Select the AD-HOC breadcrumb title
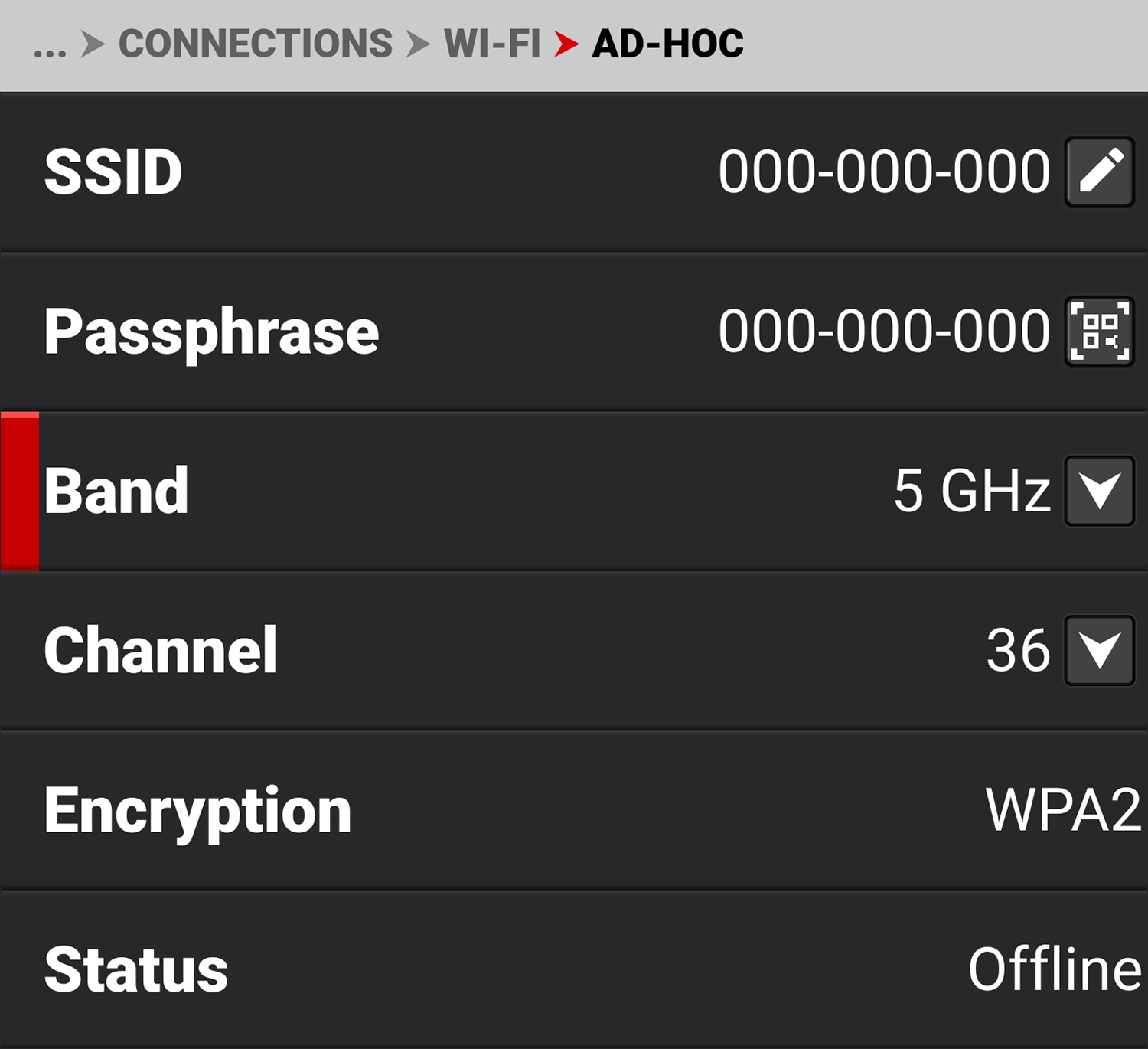 click(x=667, y=44)
